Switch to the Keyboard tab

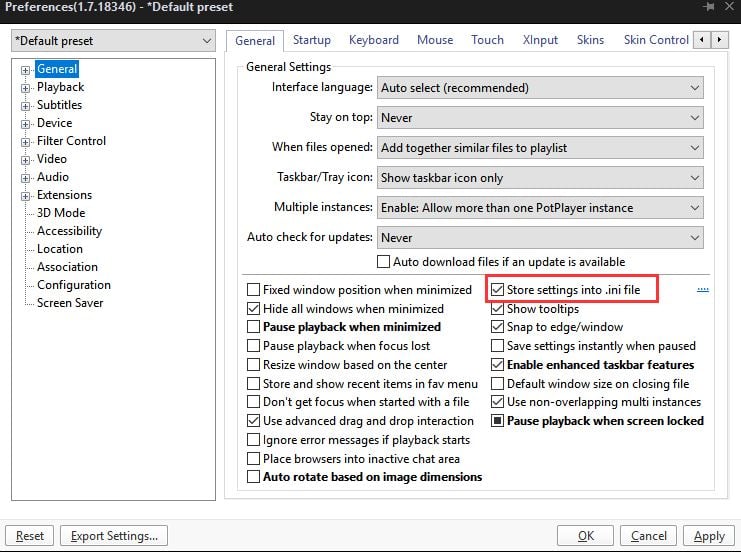coord(374,40)
